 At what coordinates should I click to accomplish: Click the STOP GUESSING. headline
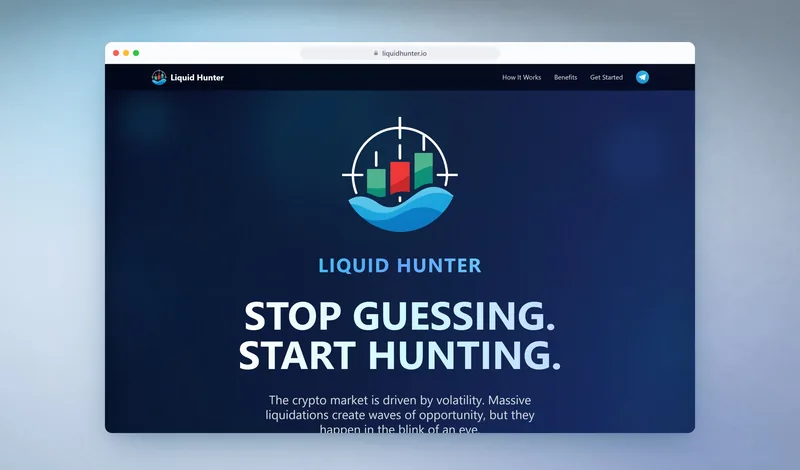coord(400,316)
